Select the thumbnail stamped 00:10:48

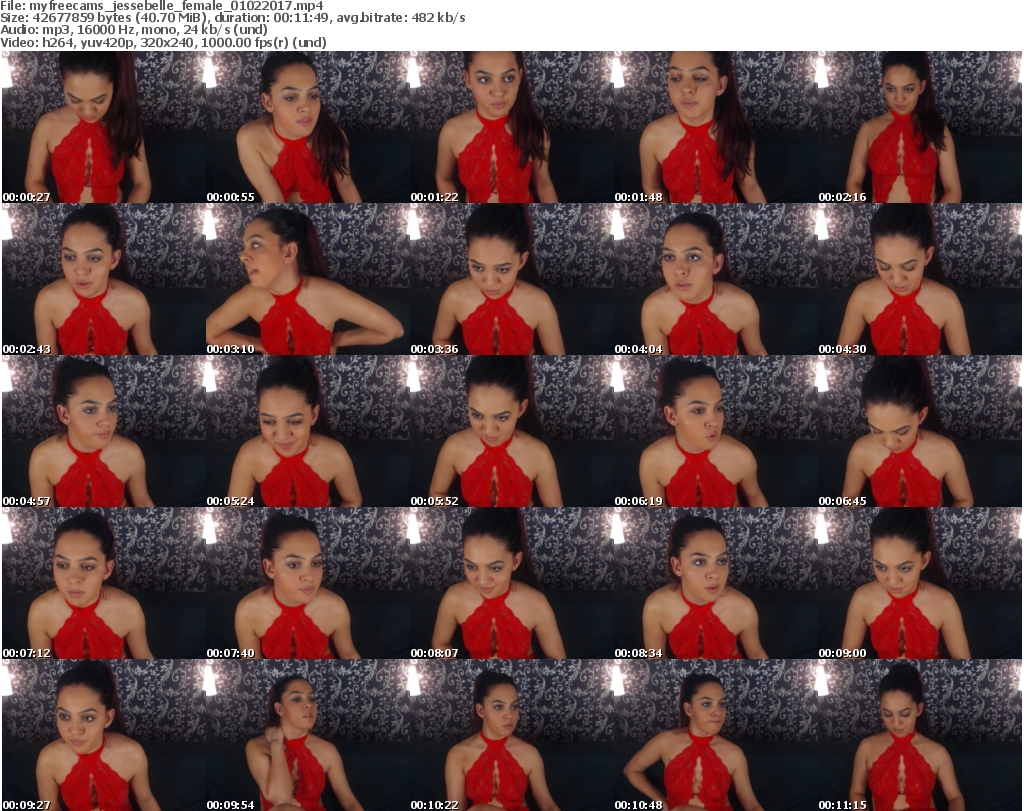pos(716,735)
